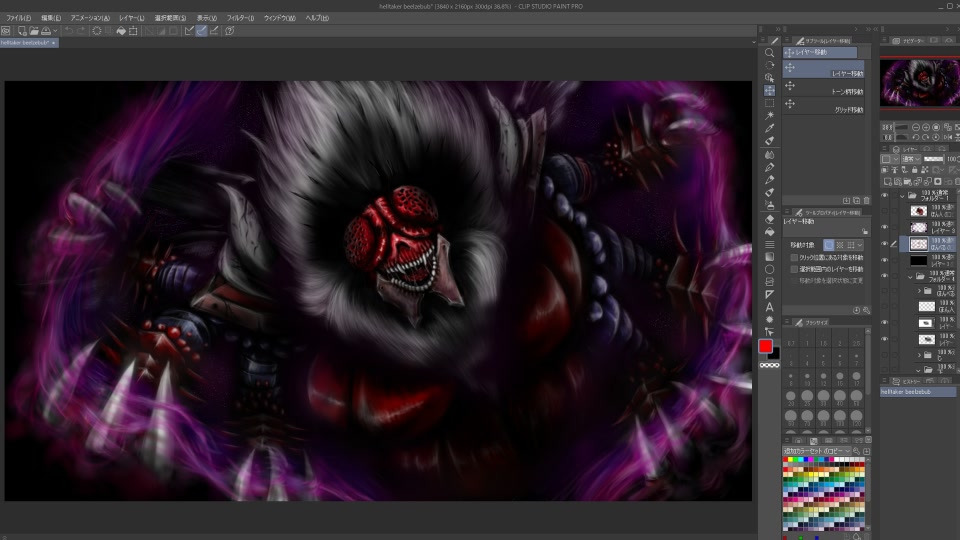Hide フォルダー 1 with its eye icon
This screenshot has height=540, width=960.
885,195
